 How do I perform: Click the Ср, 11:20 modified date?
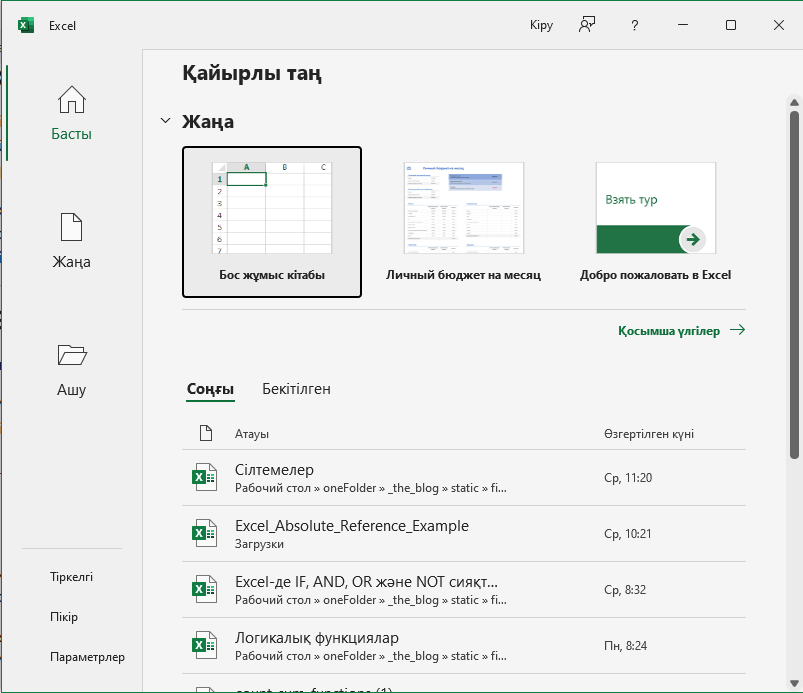(628, 478)
